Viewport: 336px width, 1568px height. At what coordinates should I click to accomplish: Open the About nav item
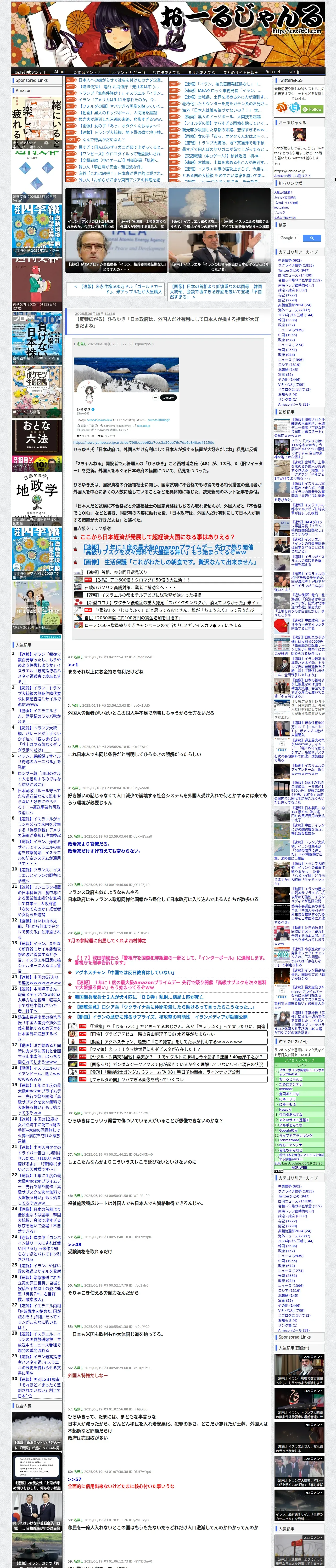[60, 72]
